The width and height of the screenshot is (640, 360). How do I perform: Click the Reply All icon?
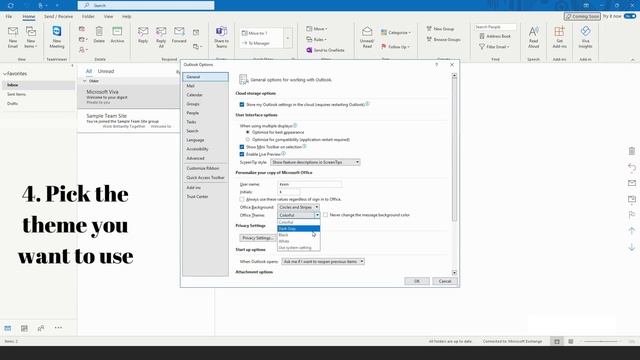coord(161,37)
